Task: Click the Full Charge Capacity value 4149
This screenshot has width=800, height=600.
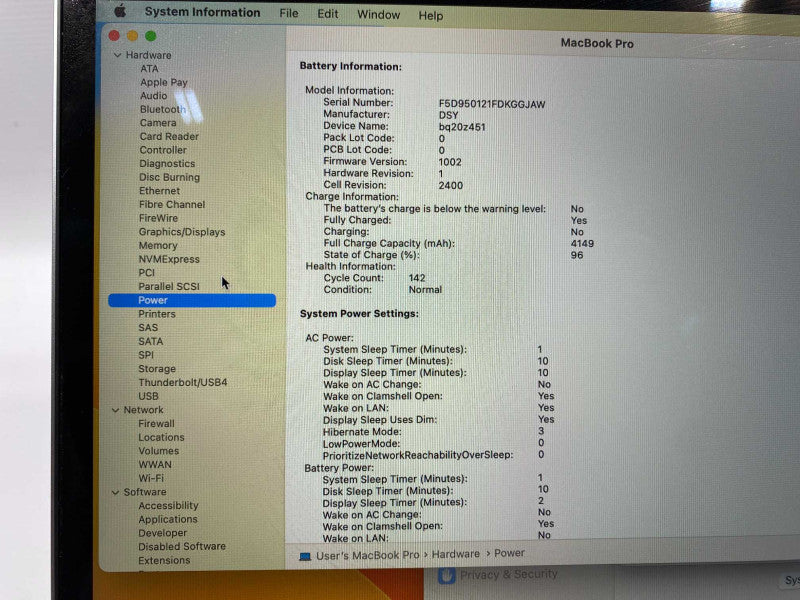Action: (582, 244)
